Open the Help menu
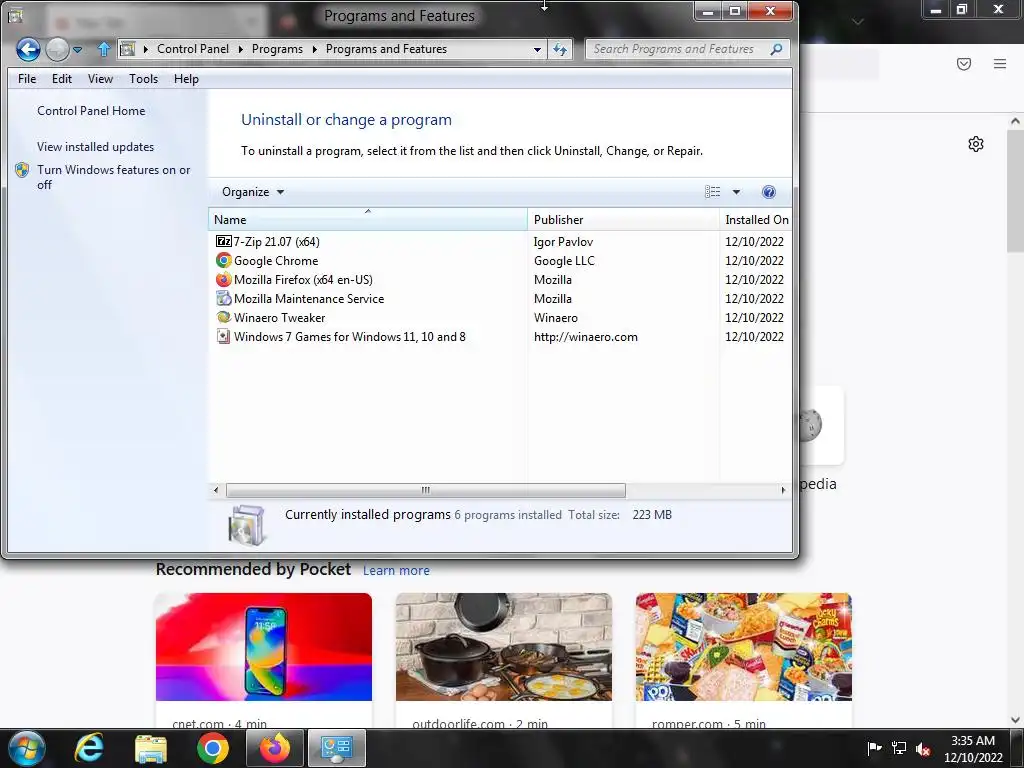 (x=186, y=79)
